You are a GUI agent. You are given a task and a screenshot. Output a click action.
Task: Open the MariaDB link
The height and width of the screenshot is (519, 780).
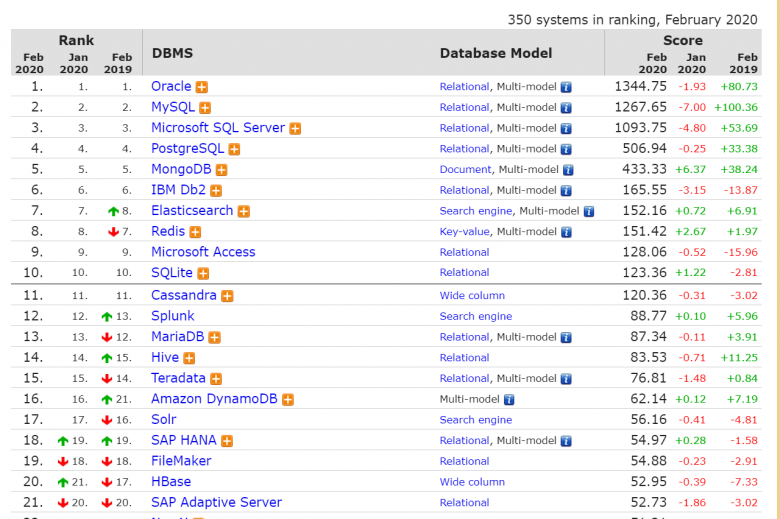tap(178, 337)
